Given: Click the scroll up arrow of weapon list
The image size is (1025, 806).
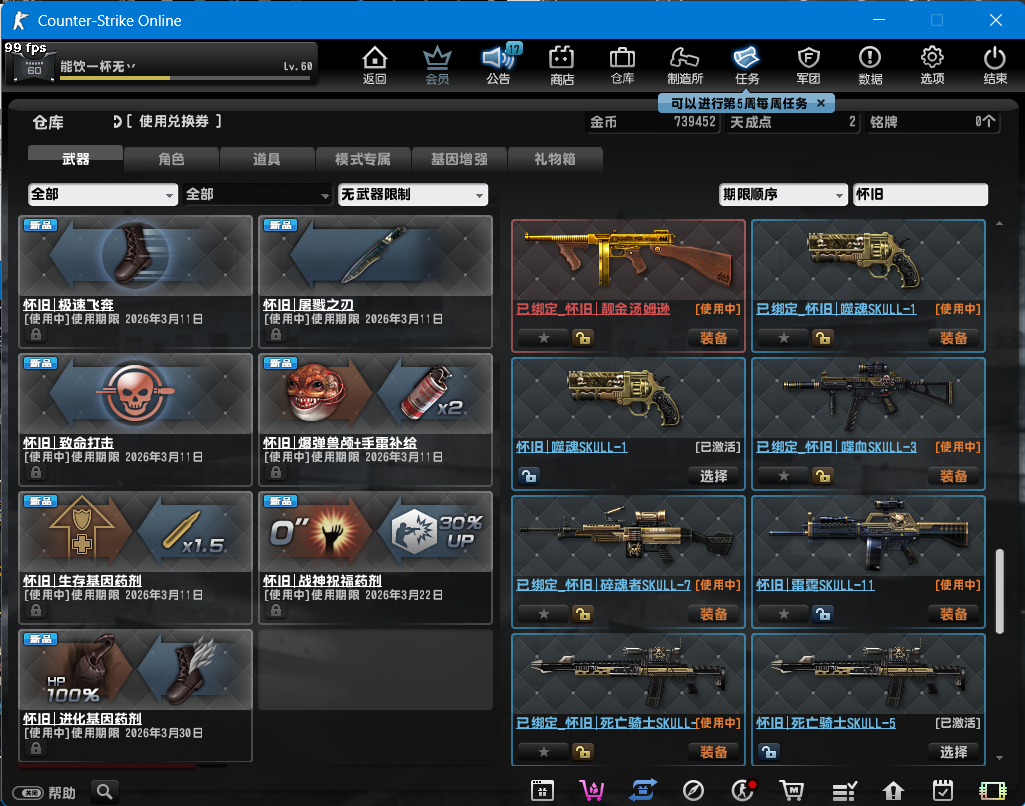Looking at the screenshot, I should [x=1000, y=224].
